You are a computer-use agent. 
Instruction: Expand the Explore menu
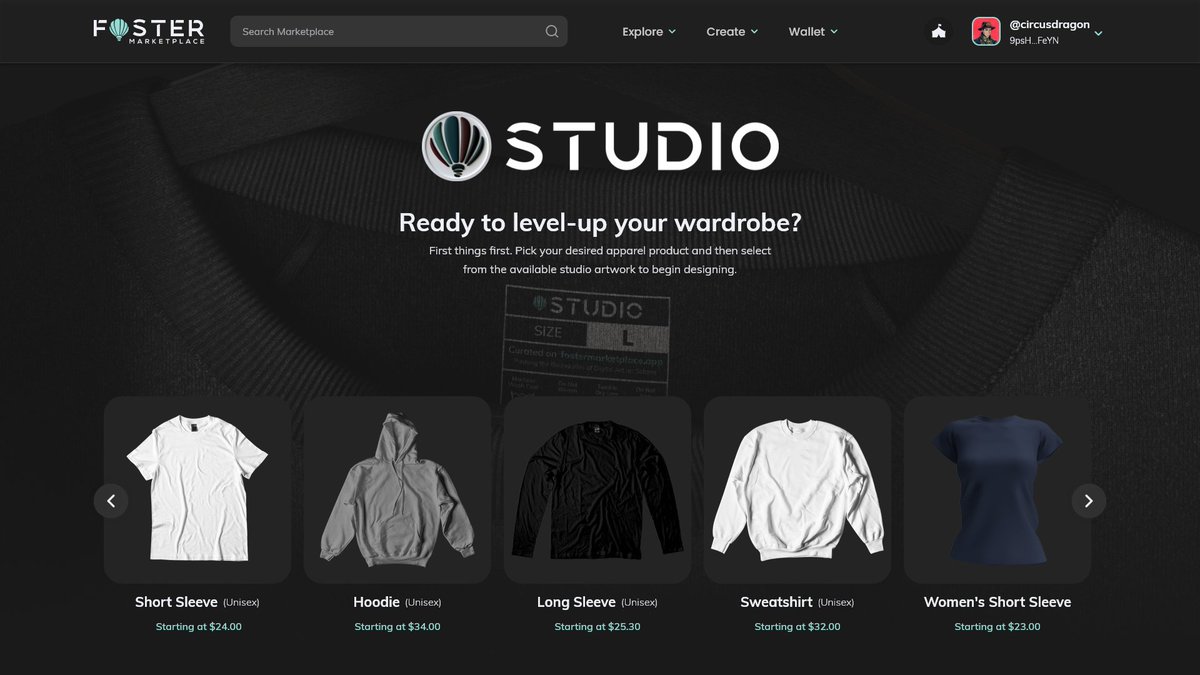[649, 32]
